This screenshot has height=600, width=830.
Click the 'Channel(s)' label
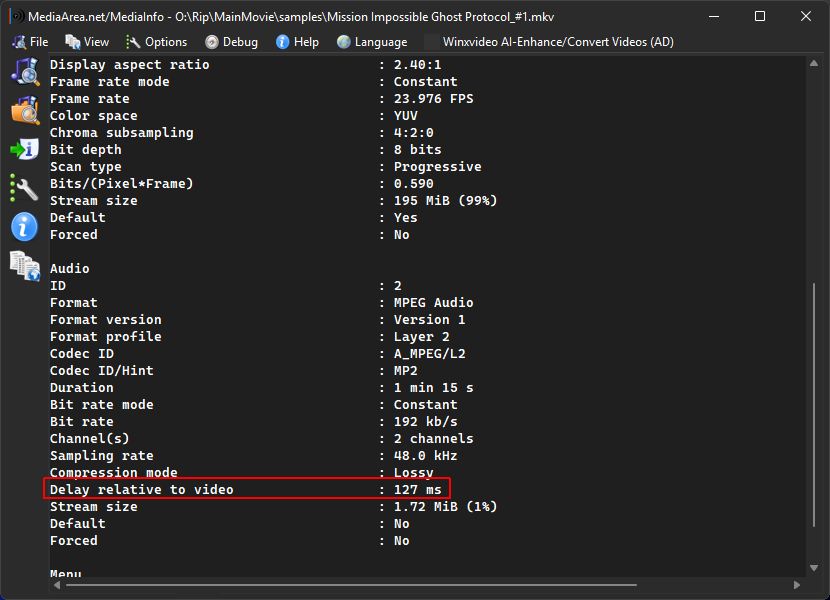point(89,438)
